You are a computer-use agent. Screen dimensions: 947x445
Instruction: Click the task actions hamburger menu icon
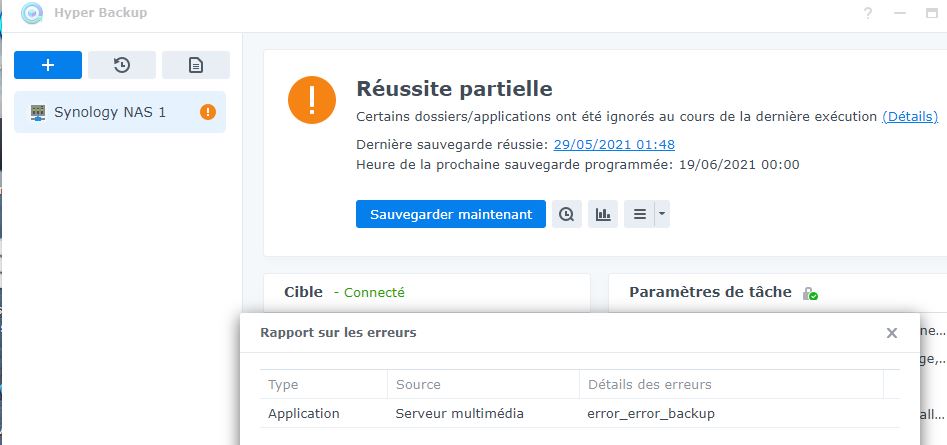[x=640, y=214]
